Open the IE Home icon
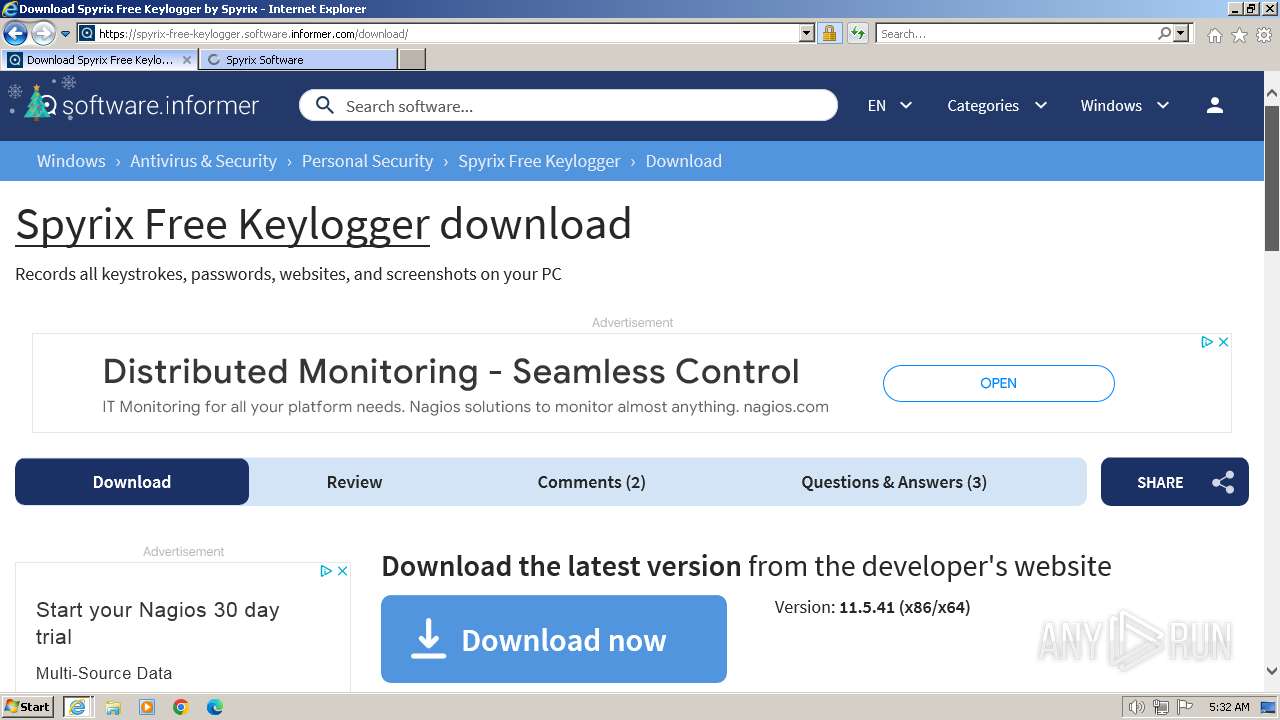Viewport: 1280px width, 720px height. click(x=1214, y=35)
